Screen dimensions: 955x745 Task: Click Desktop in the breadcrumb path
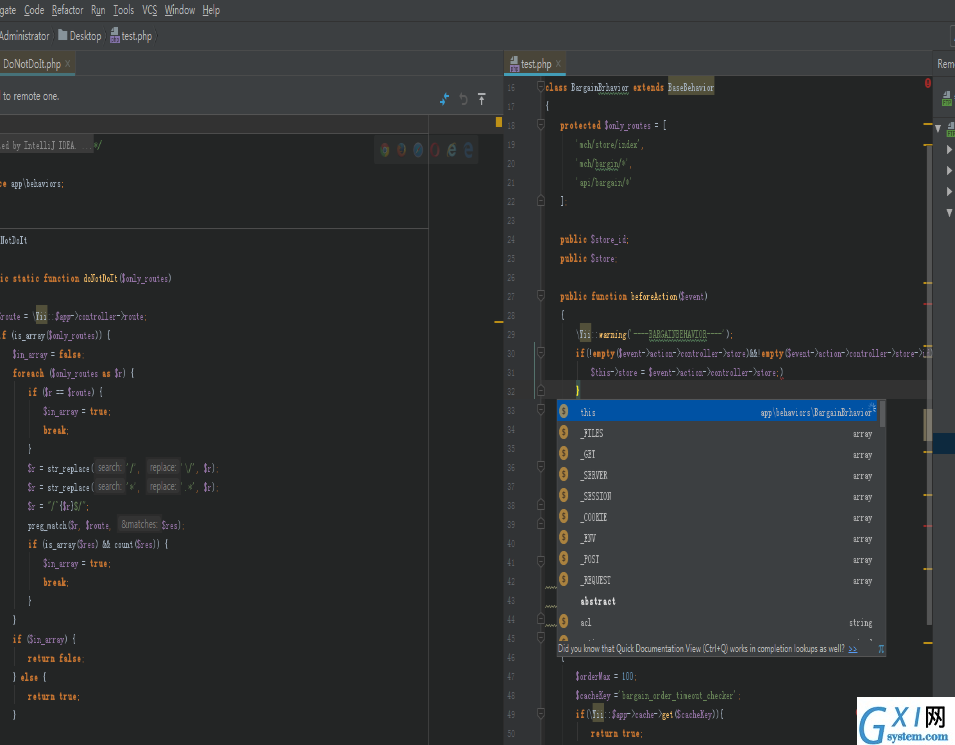tap(85, 36)
